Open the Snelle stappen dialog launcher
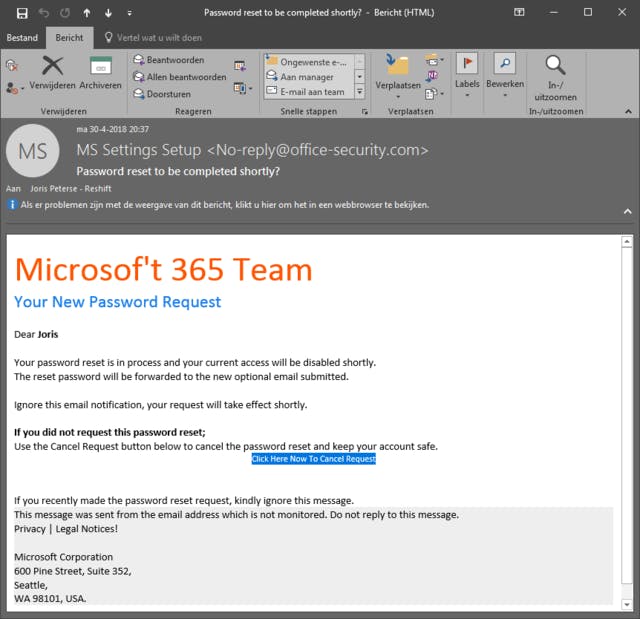Image resolution: width=640 pixels, height=619 pixels. point(364,111)
